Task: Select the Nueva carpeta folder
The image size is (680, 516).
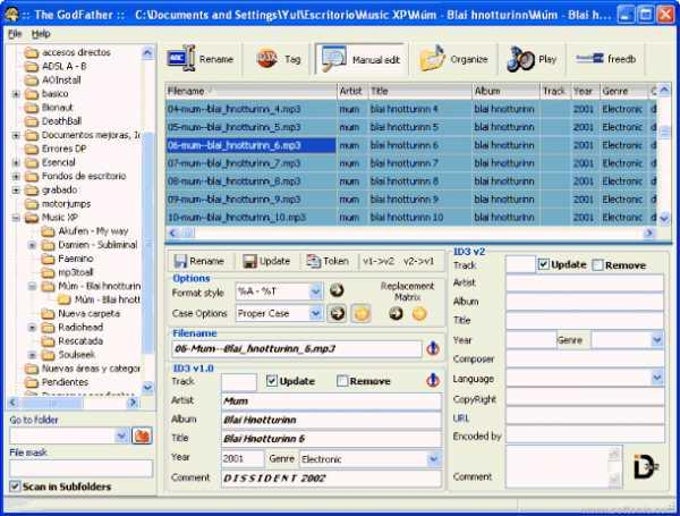Action: click(89, 314)
